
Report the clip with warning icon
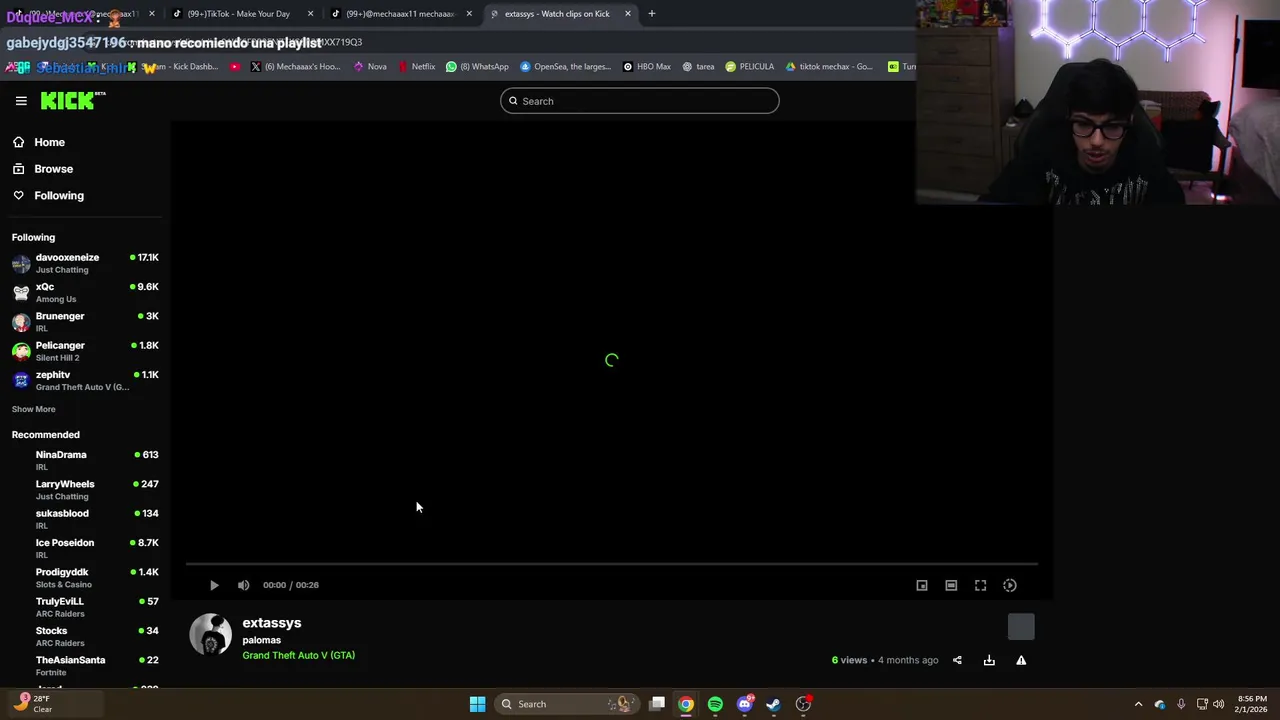(1021, 660)
